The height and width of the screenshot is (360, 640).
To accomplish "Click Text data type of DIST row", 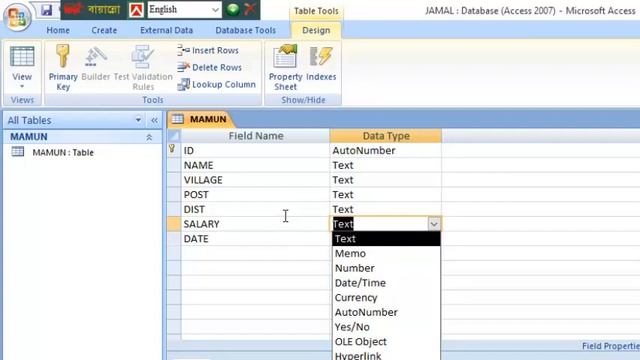I will 385,209.
